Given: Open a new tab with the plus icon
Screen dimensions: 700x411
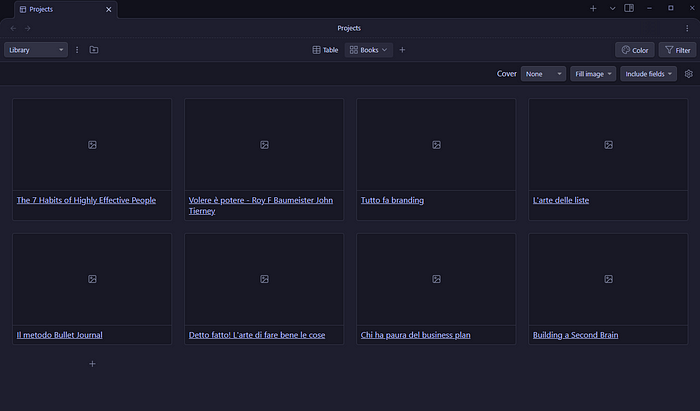Looking at the screenshot, I should click(x=593, y=8).
